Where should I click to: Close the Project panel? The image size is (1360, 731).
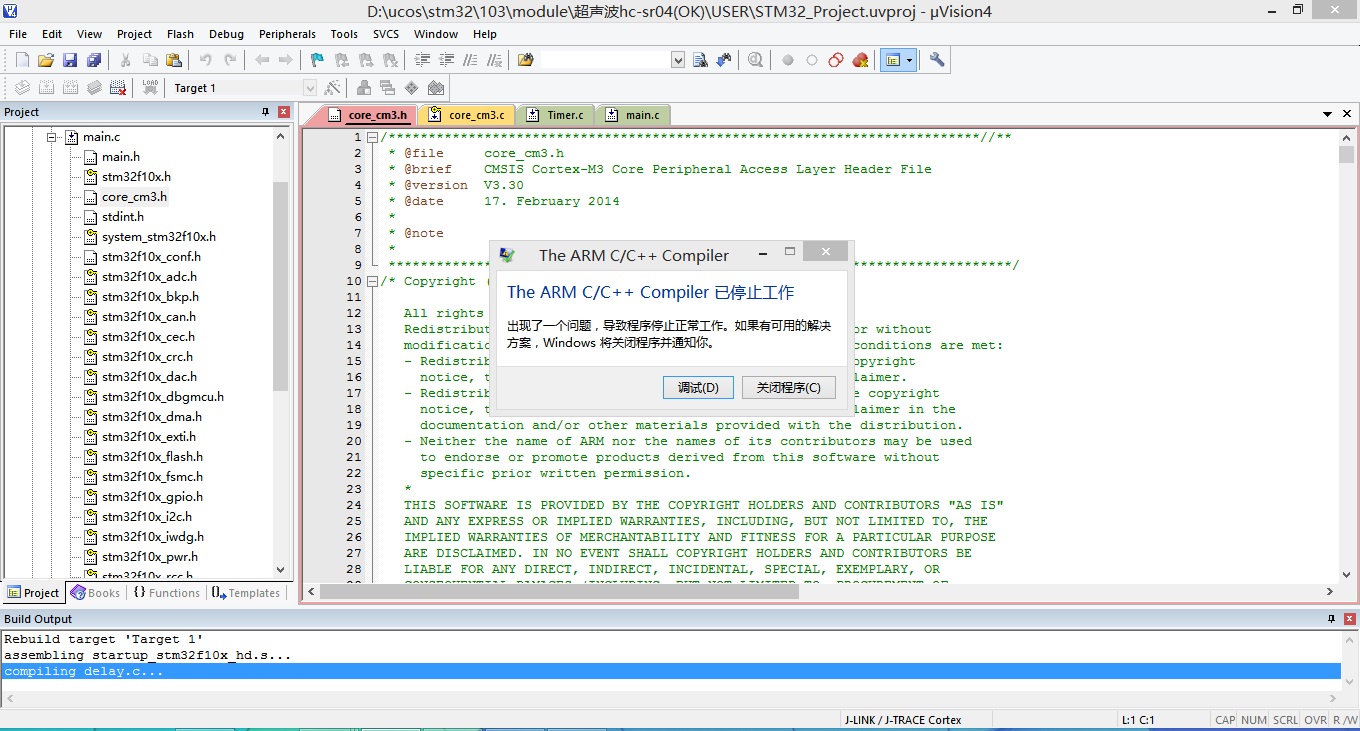284,112
